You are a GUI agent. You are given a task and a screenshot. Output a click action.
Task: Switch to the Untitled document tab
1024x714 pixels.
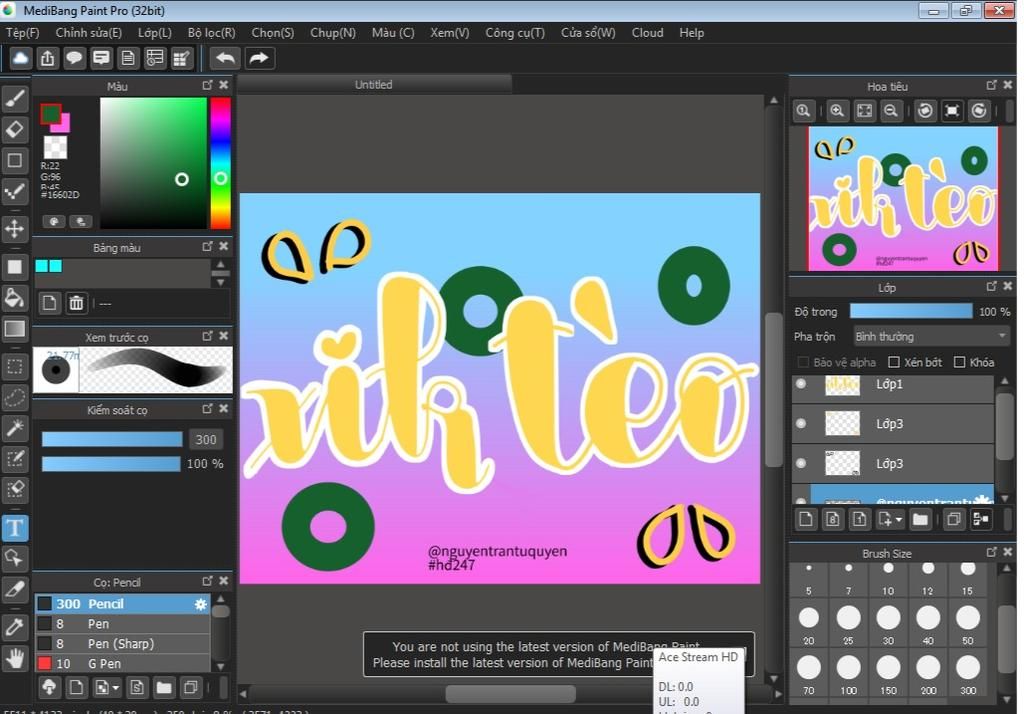374,84
